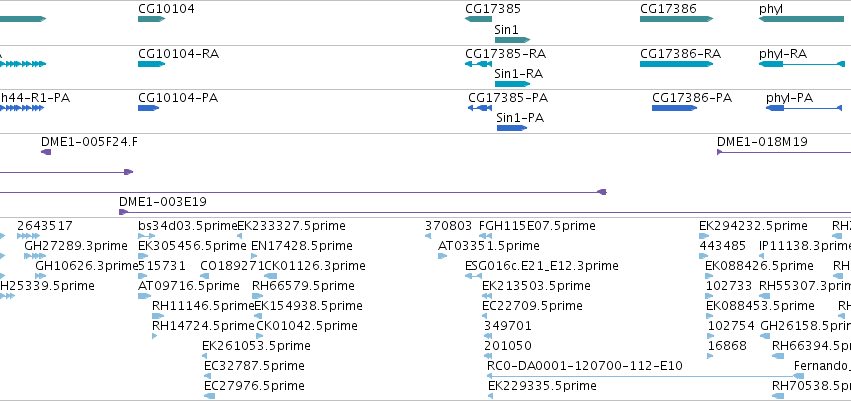Image resolution: width=851 pixels, height=401 pixels.
Task: Click the DME1-003E19 clone label
Action: pyautogui.click(x=163, y=202)
